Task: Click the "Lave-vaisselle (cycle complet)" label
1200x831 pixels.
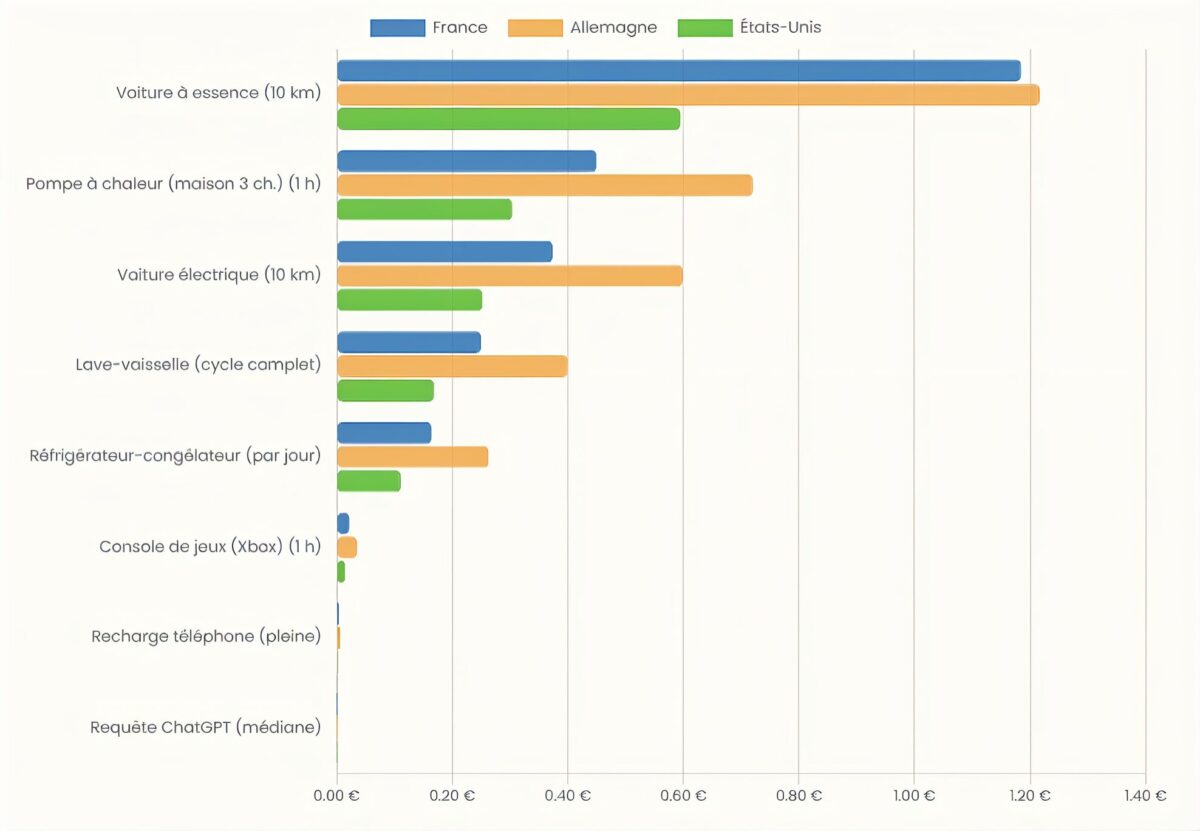Action: 198,364
